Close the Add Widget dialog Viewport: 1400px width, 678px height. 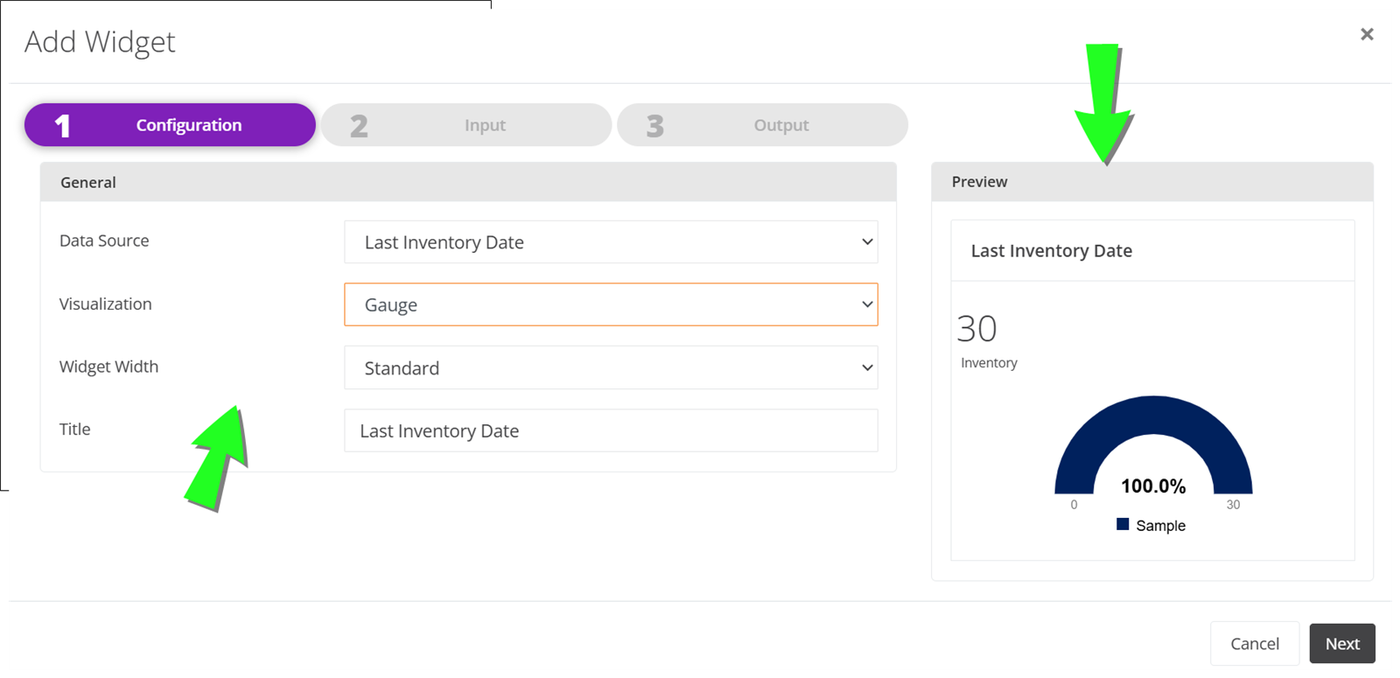[x=1366, y=34]
